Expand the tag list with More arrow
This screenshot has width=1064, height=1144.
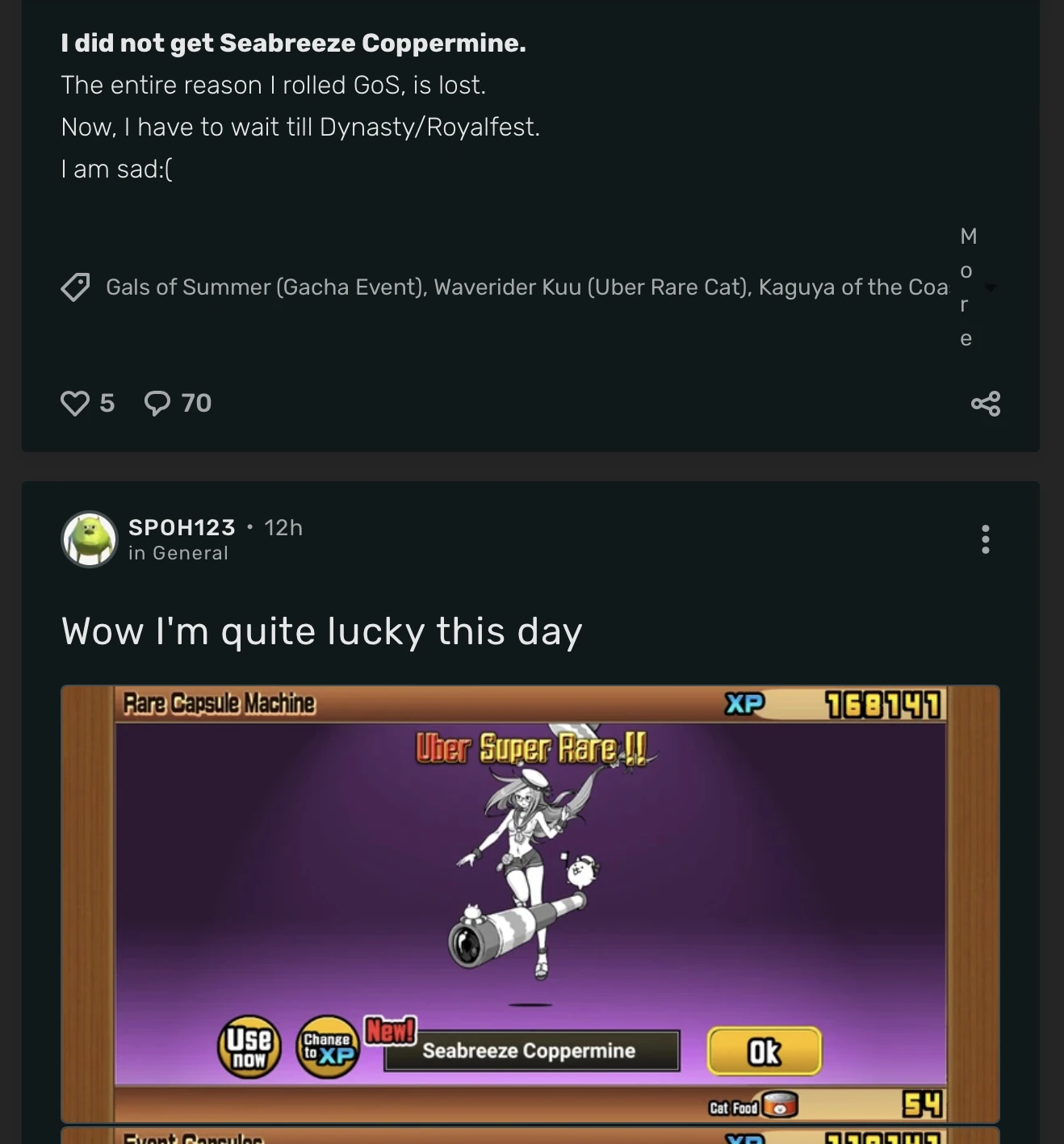click(991, 287)
